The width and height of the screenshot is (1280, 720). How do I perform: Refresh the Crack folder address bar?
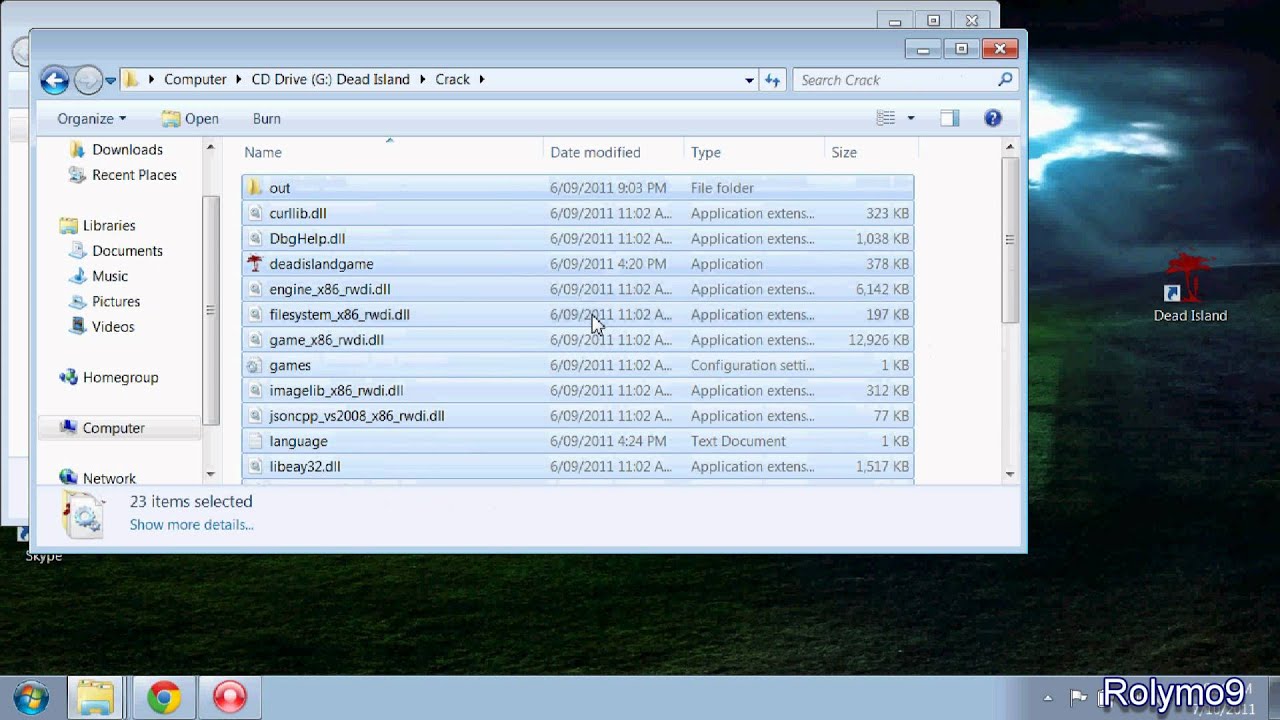coord(772,80)
